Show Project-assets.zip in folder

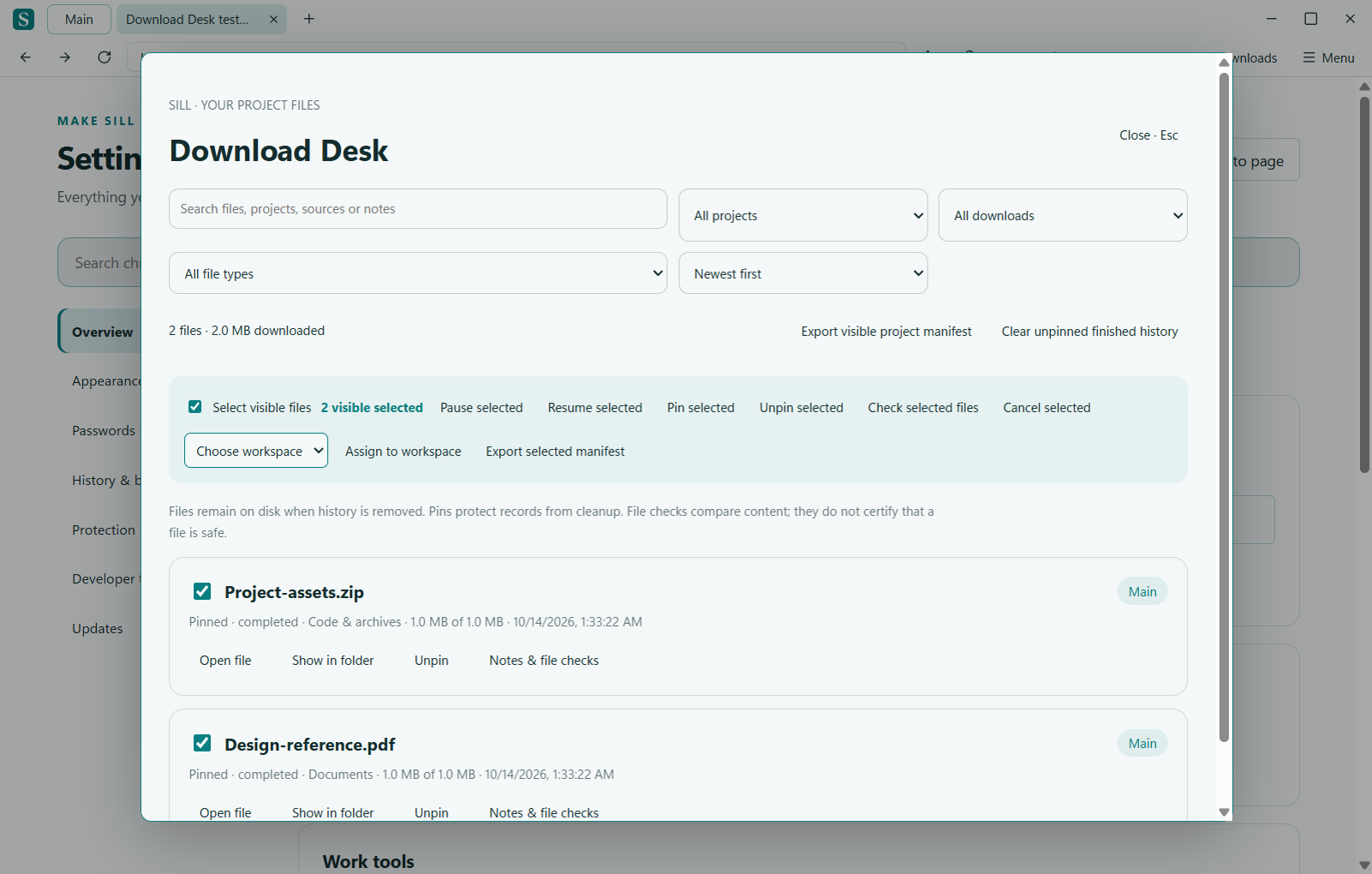pos(333,661)
